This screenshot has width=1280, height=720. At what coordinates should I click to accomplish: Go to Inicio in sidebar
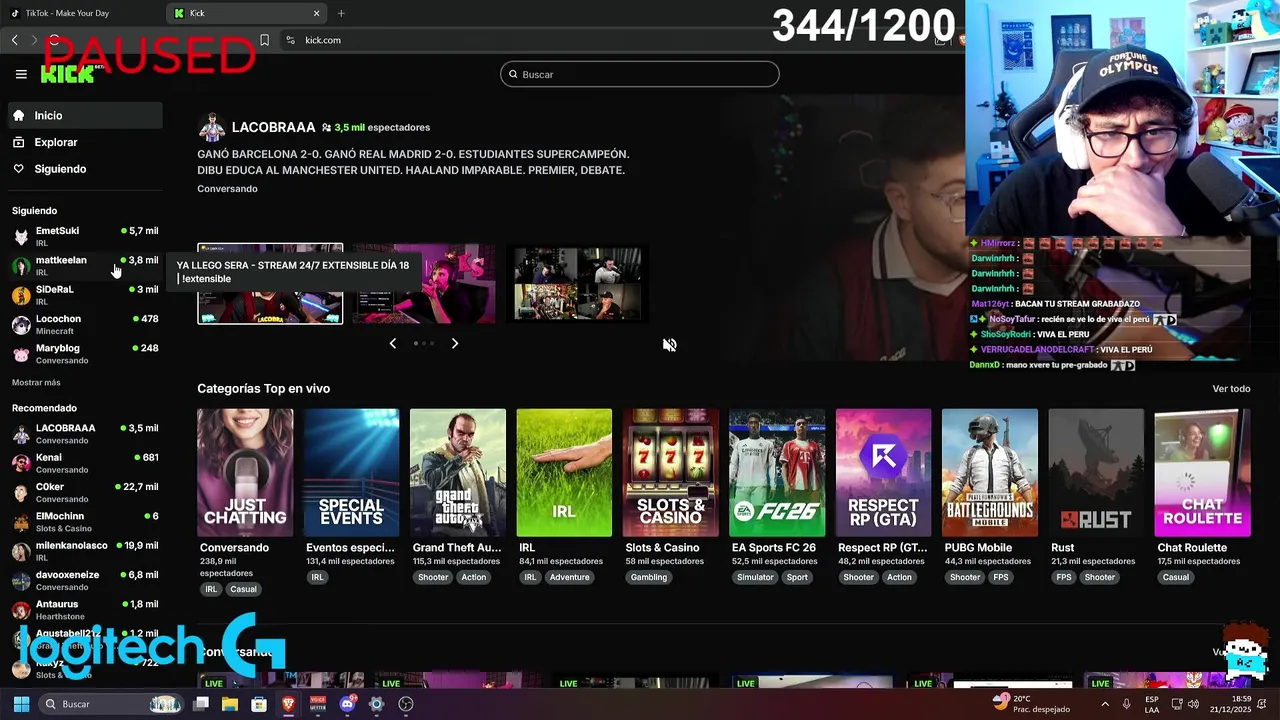pyautogui.click(x=85, y=116)
